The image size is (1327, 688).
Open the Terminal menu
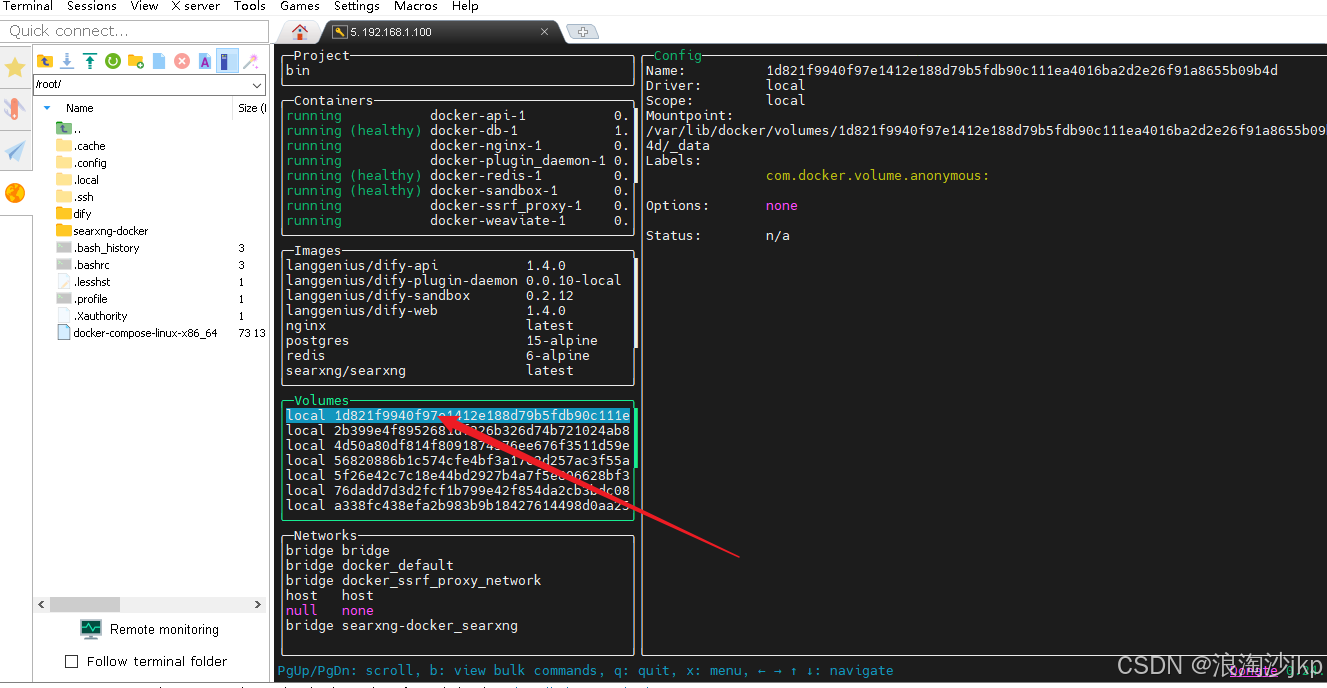point(28,6)
